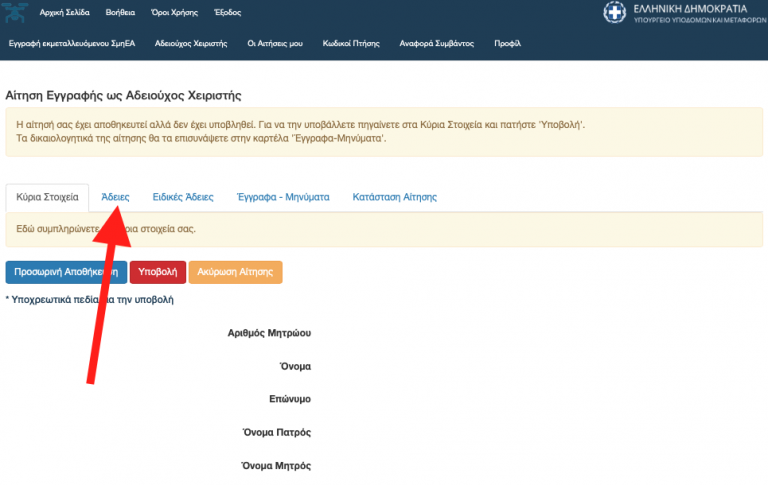The height and width of the screenshot is (485, 768).
Task: Switch to the Άδειες tab
Action: [115, 197]
